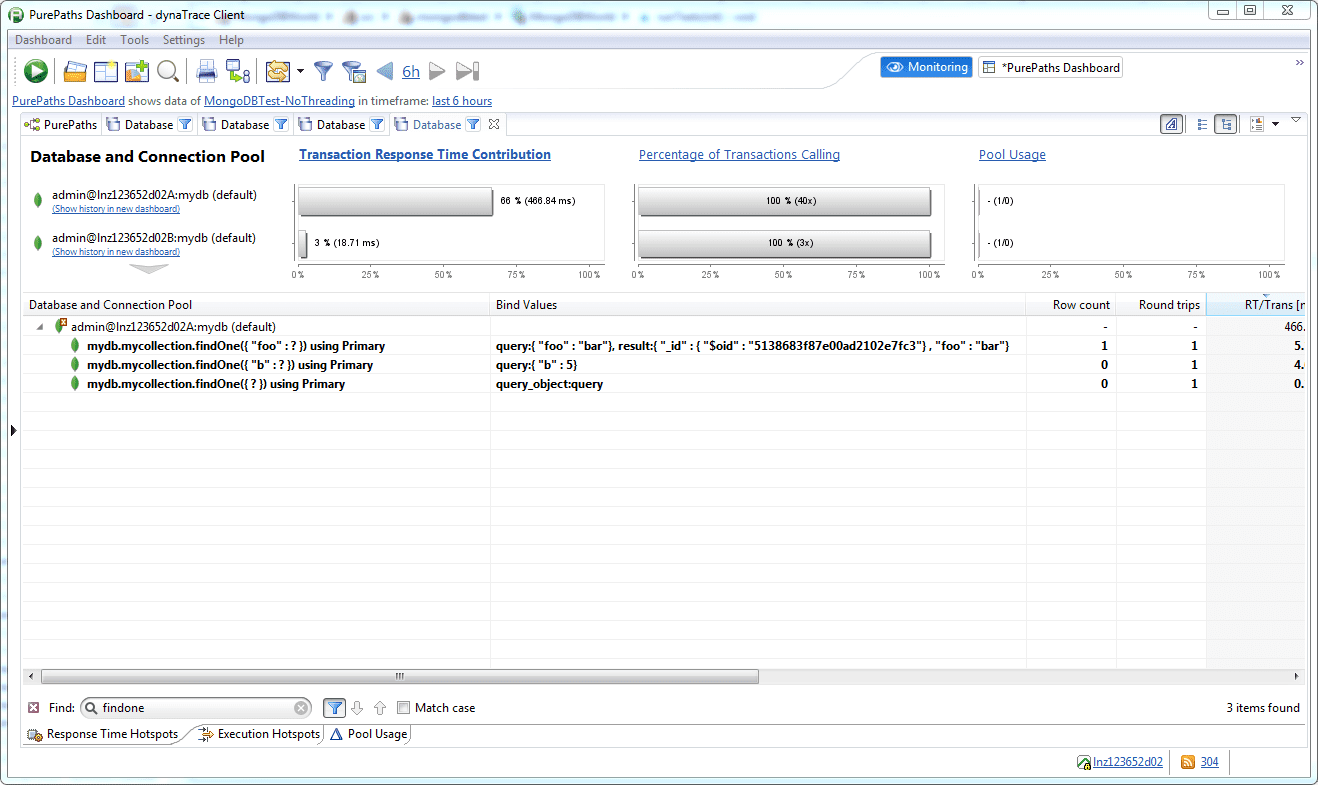Open the Dashboard menu

click(x=43, y=40)
